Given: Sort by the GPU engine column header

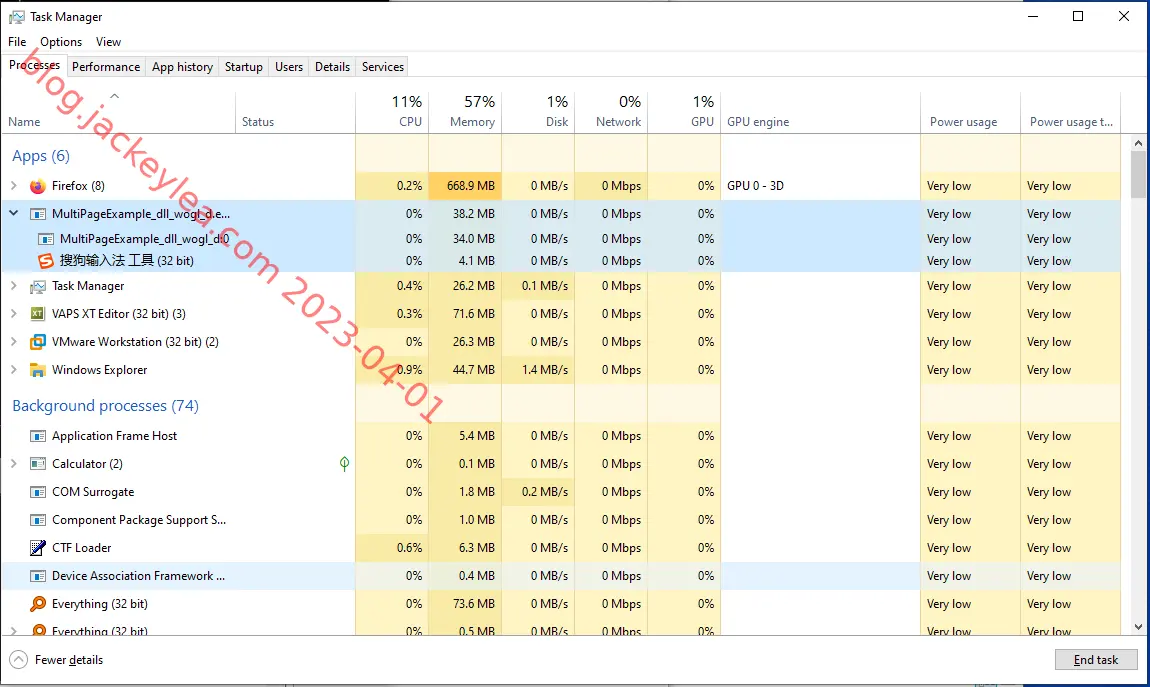Looking at the screenshot, I should coord(820,113).
